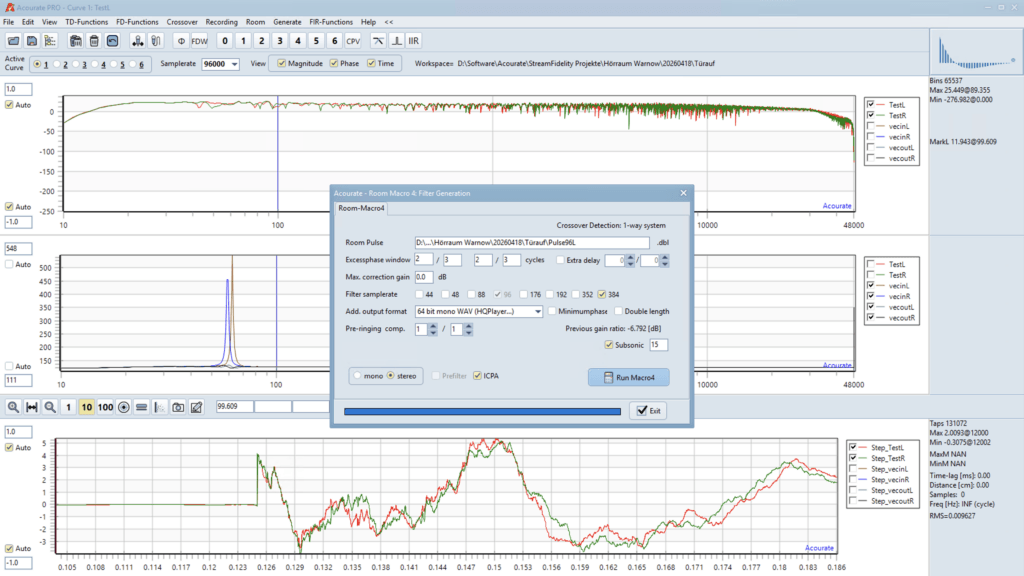Select the mono radio button
This screenshot has width=1024, height=576.
pyautogui.click(x=357, y=376)
